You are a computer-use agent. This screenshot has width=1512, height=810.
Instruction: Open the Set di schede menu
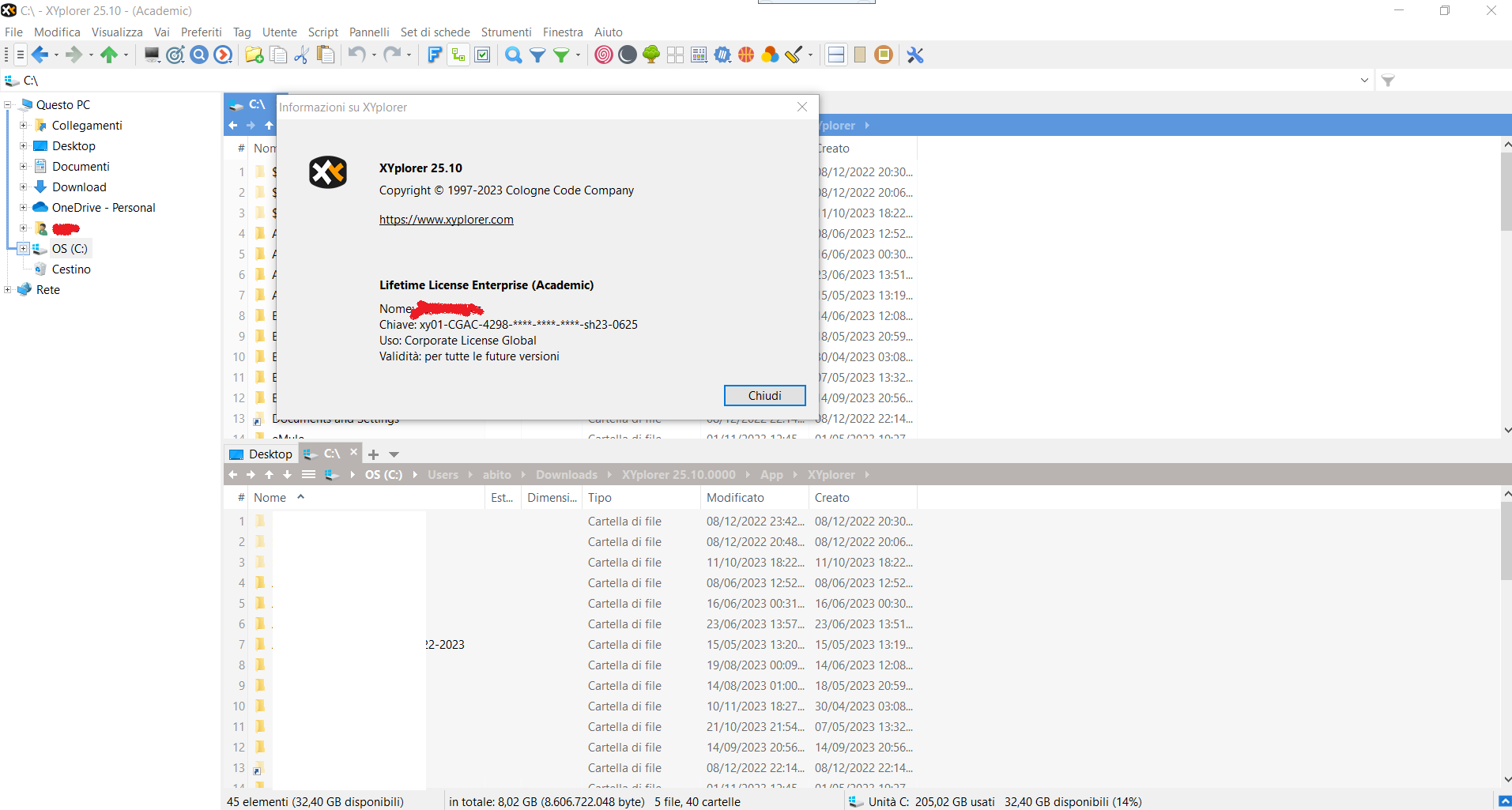click(x=435, y=32)
